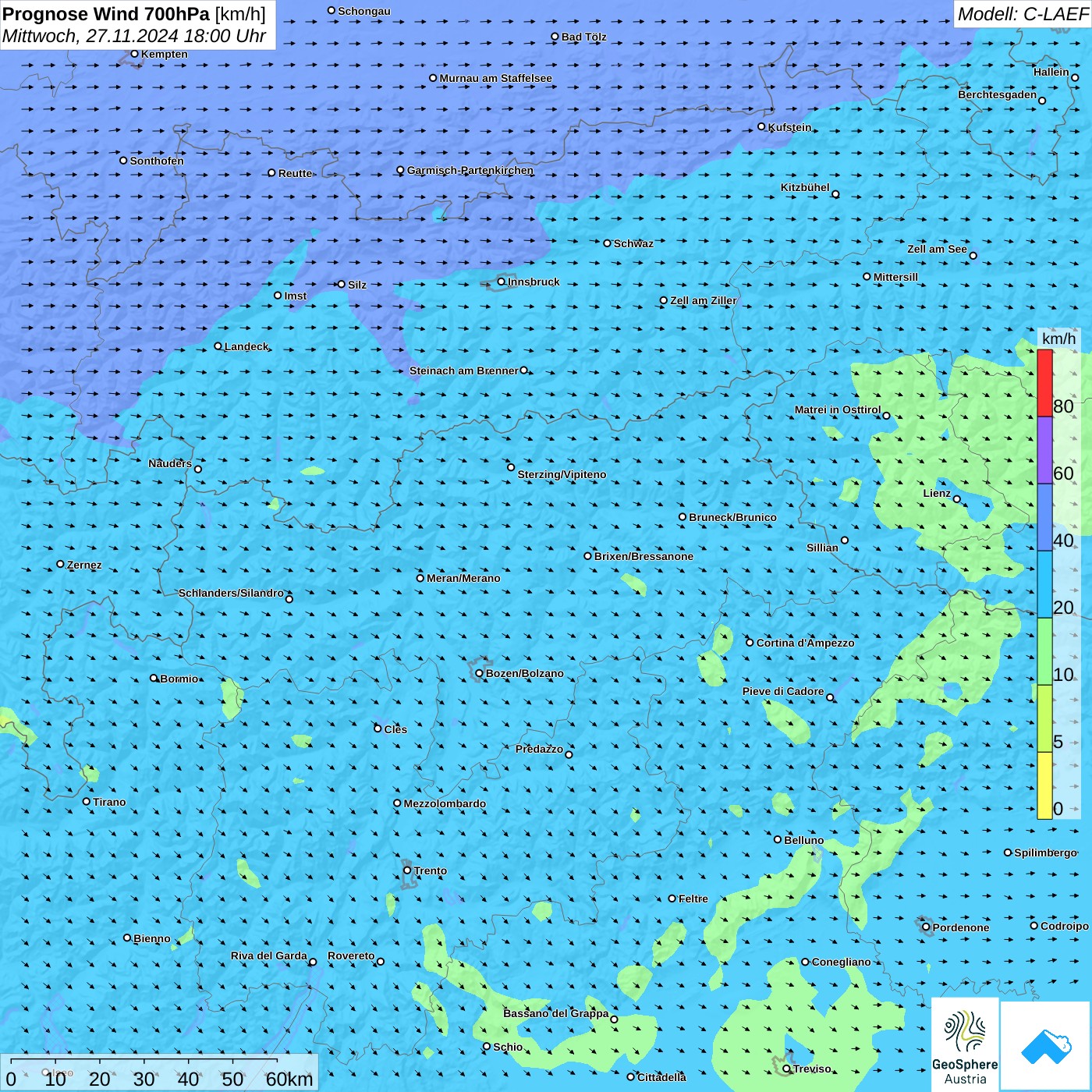This screenshot has width=1092, height=1092.
Task: Click the 'Mittersill' label
Action: pos(895,277)
